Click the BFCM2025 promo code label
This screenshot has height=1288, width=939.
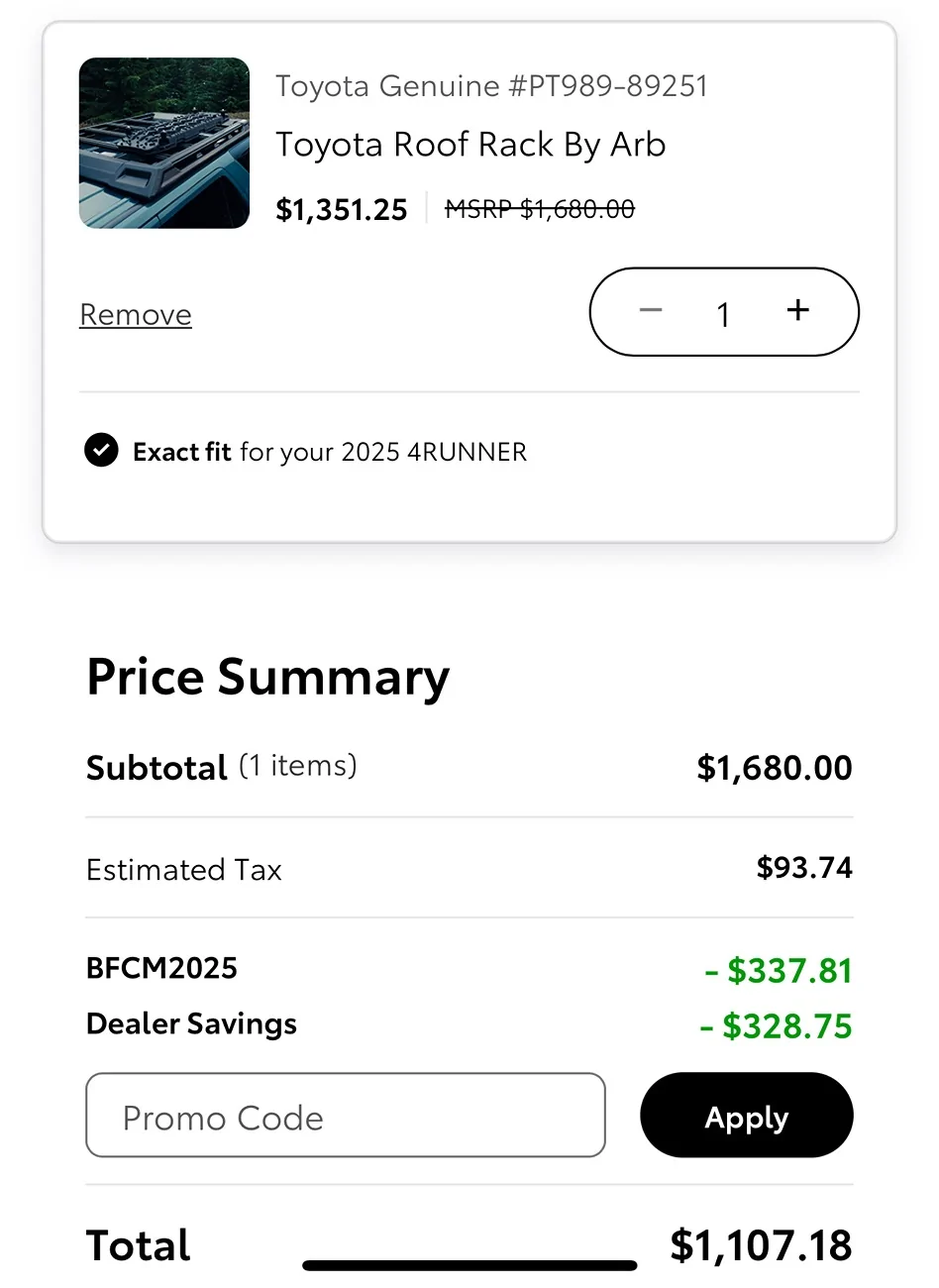coord(162,968)
